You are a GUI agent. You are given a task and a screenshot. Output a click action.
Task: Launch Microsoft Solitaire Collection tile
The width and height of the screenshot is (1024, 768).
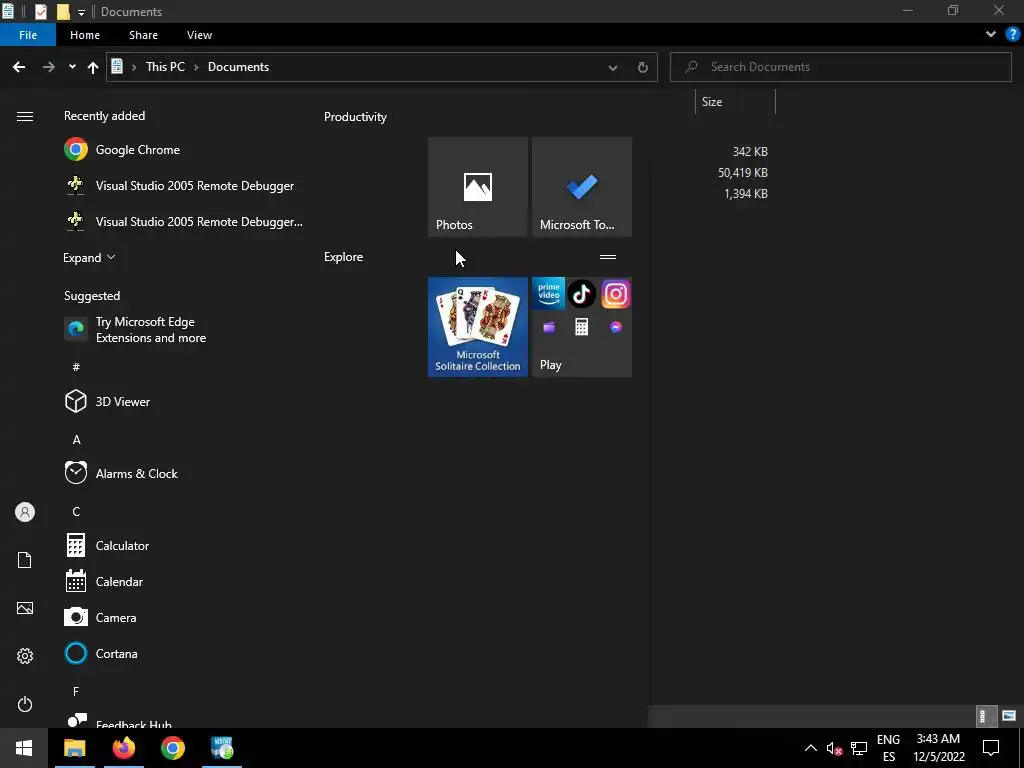pyautogui.click(x=477, y=327)
